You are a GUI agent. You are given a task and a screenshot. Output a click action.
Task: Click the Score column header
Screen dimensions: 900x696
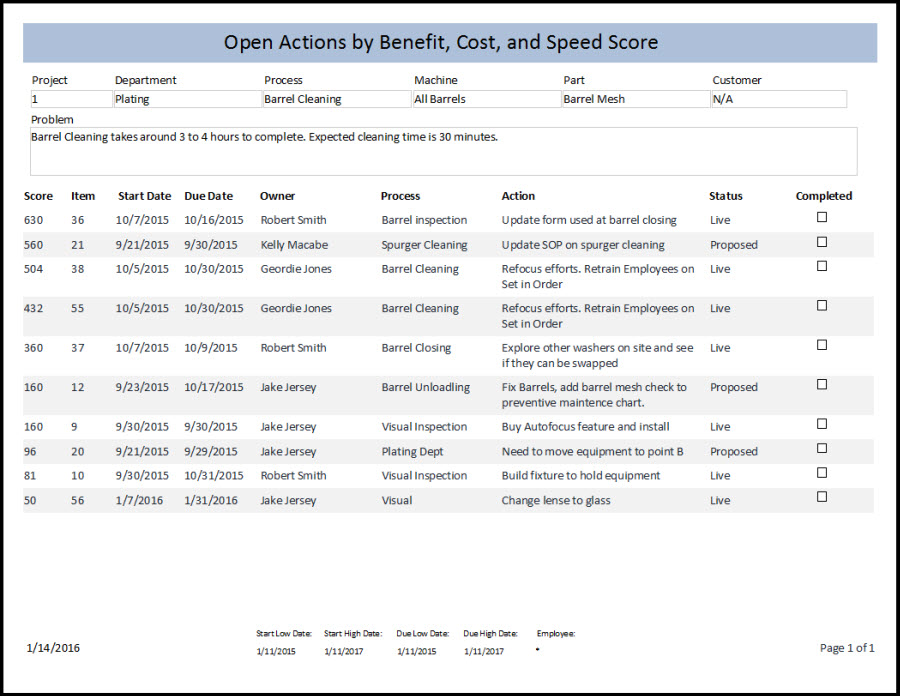pyautogui.click(x=39, y=196)
